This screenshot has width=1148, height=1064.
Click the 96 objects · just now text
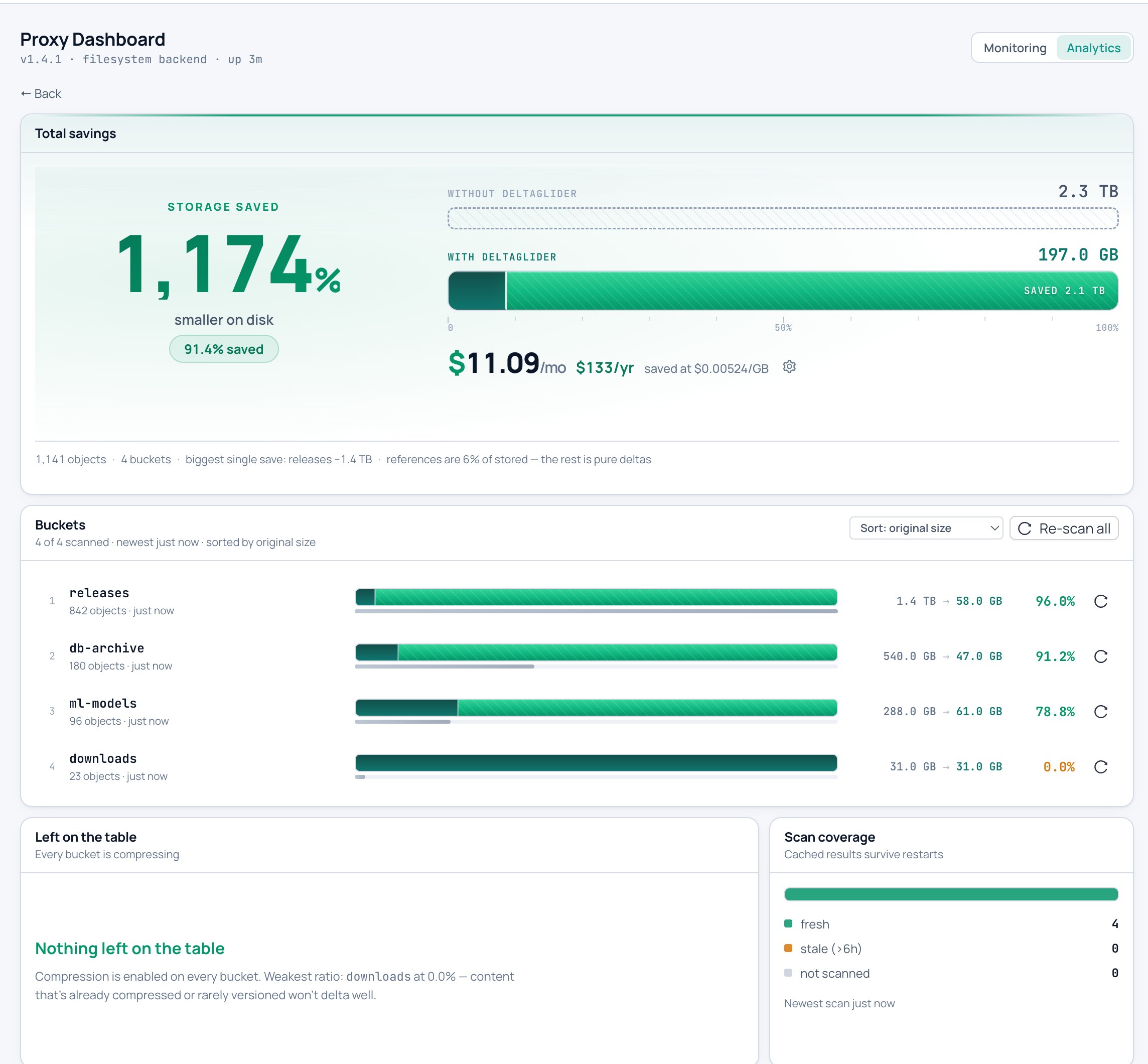pyautogui.click(x=119, y=721)
